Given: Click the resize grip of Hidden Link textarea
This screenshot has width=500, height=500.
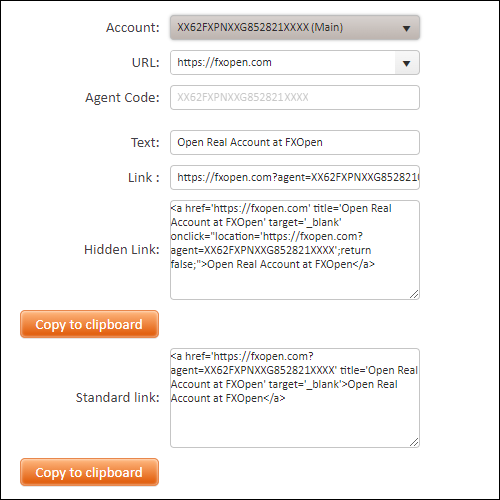Looking at the screenshot, I should (x=414, y=294).
